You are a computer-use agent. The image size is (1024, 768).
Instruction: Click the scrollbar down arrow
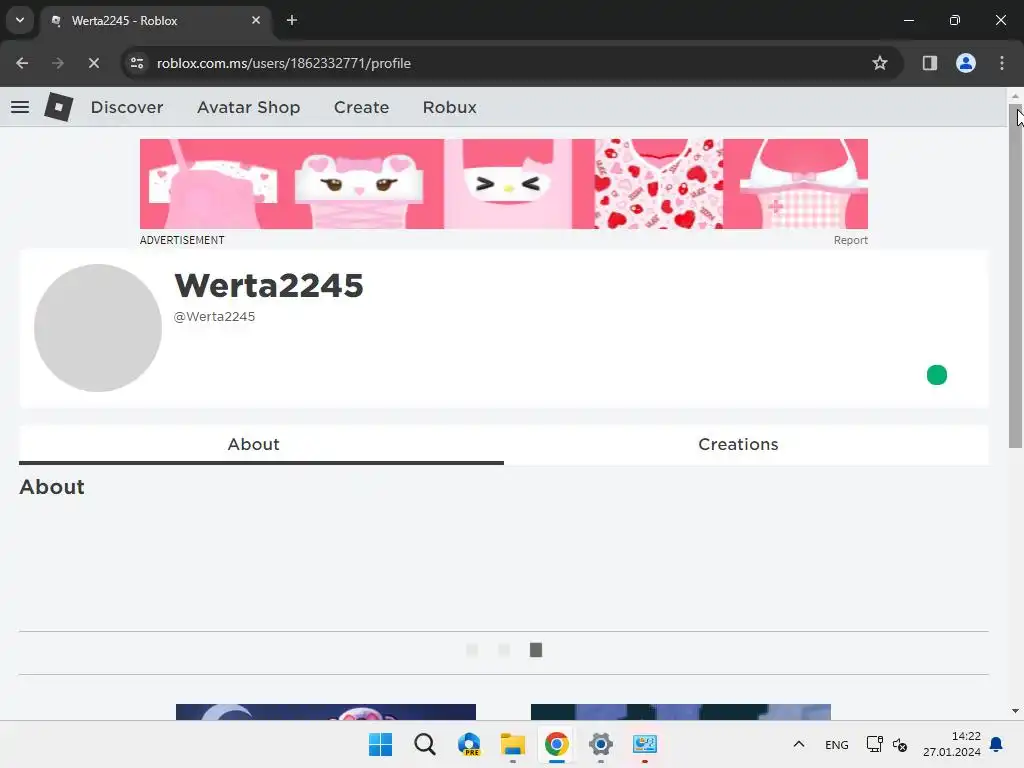(1015, 711)
